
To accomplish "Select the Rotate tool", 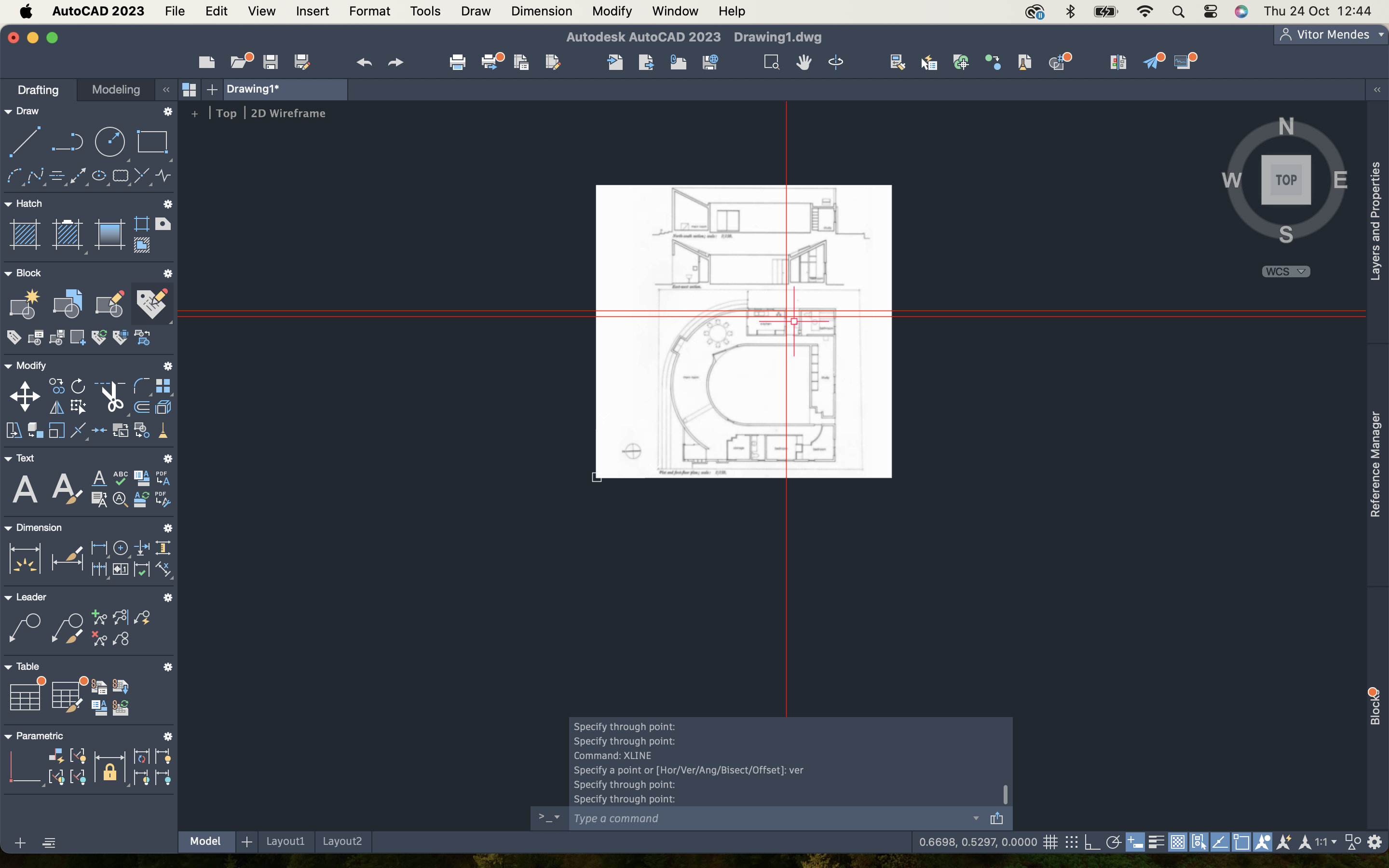I will pos(78,386).
